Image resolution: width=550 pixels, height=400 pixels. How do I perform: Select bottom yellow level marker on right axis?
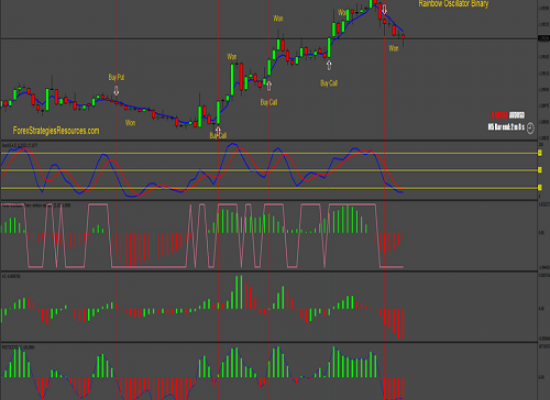click(x=540, y=188)
